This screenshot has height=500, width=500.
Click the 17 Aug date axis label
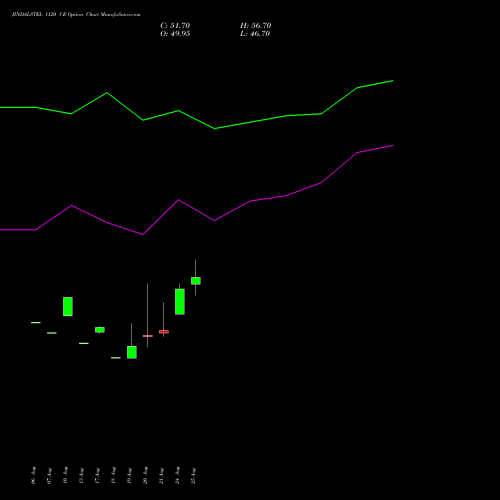point(97,475)
